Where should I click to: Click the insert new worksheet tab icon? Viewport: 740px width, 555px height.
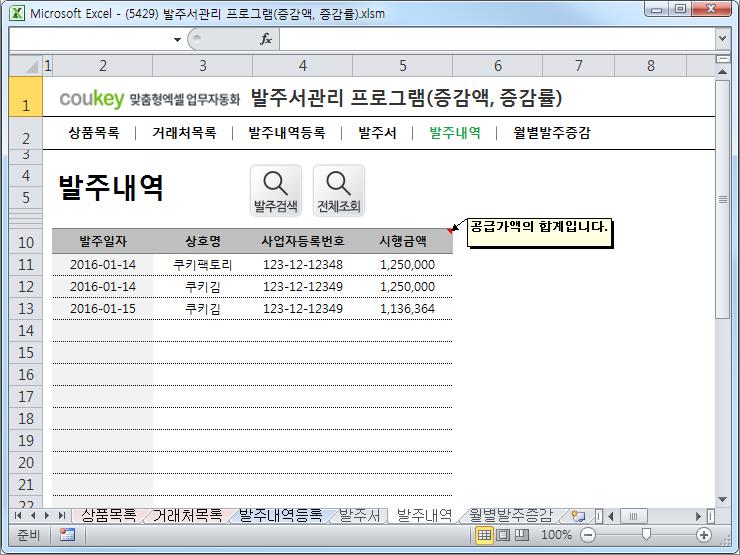point(577,515)
